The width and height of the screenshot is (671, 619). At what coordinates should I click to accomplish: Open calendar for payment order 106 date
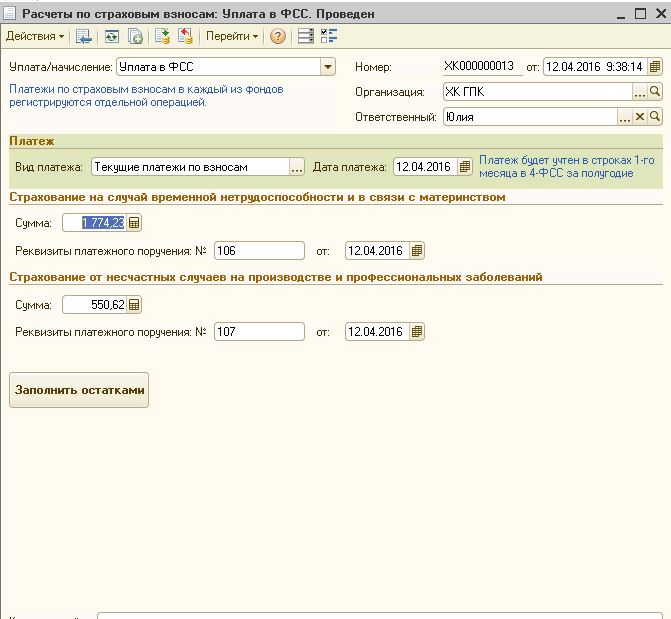click(x=417, y=250)
